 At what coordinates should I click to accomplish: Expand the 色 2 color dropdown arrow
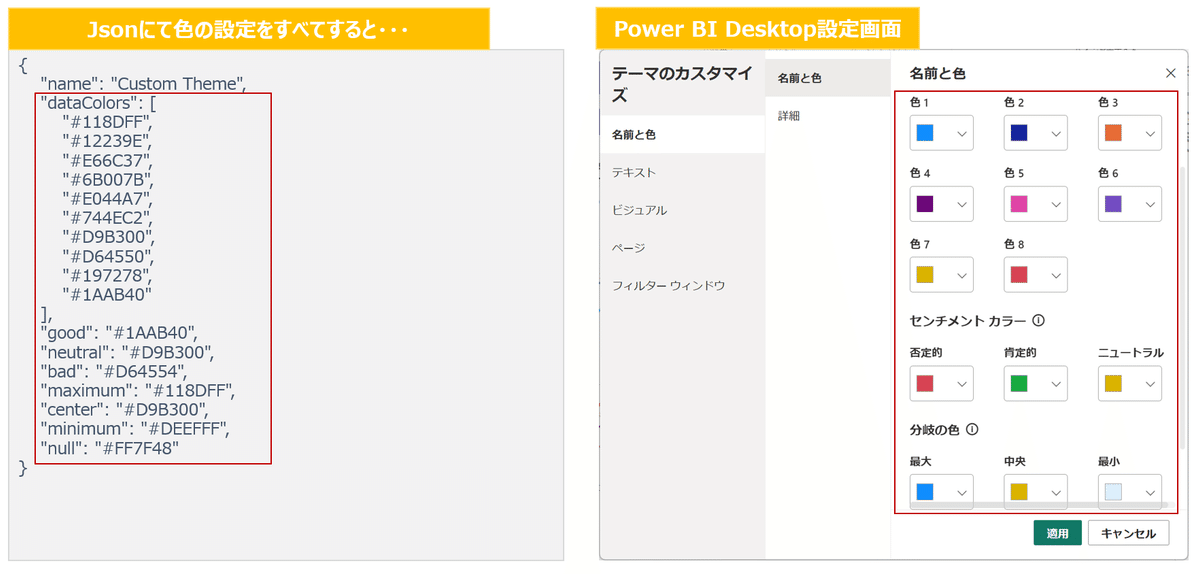[x=1056, y=133]
